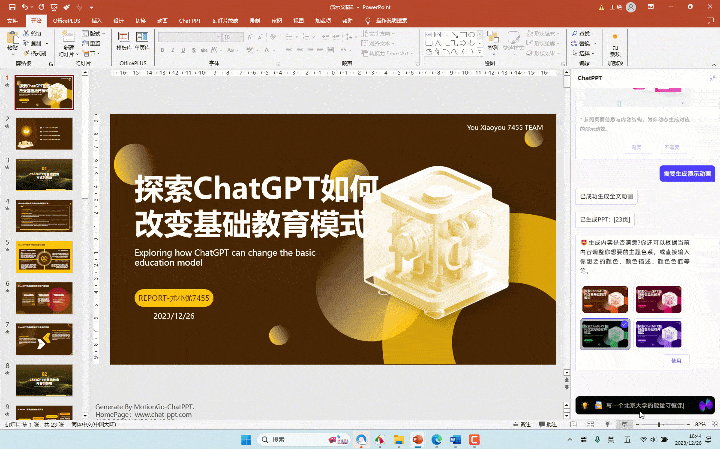Open the font name combo box
This screenshot has width=720, height=449.
coord(190,37)
